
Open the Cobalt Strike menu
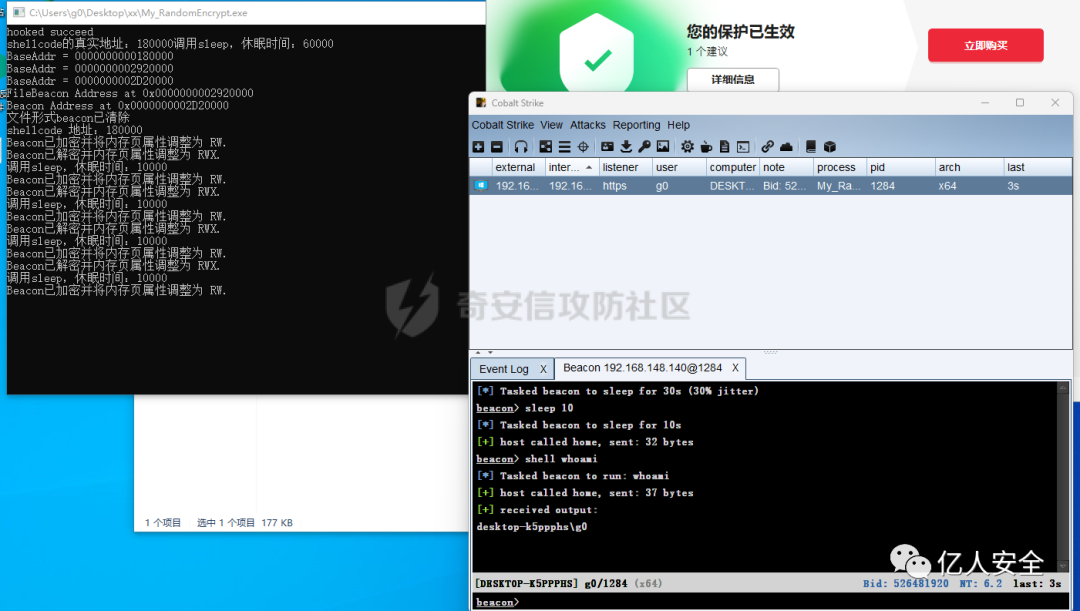pyautogui.click(x=503, y=125)
